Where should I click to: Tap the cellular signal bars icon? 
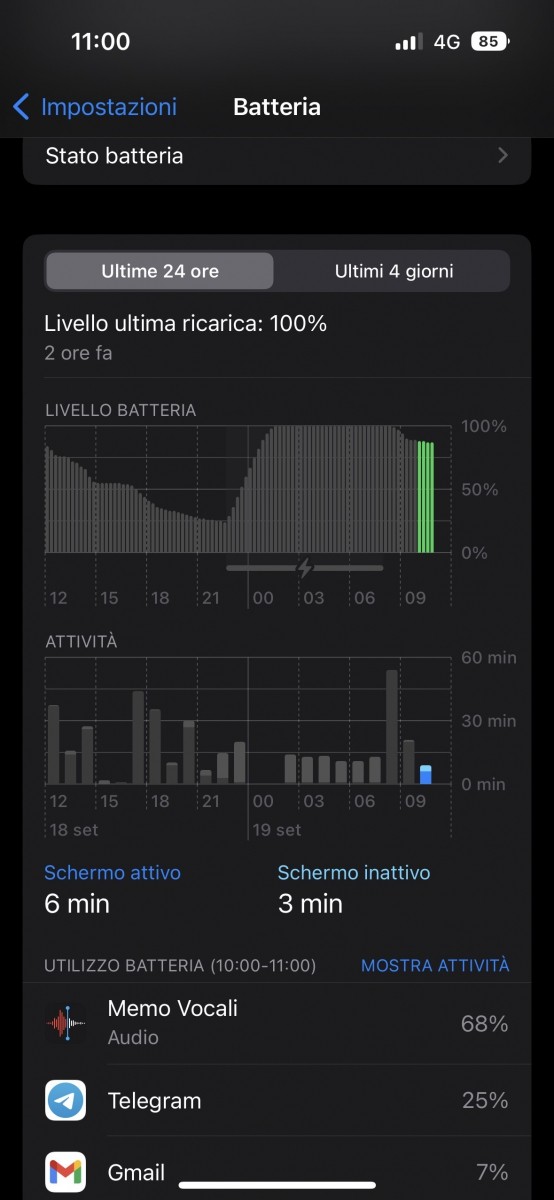(x=408, y=42)
